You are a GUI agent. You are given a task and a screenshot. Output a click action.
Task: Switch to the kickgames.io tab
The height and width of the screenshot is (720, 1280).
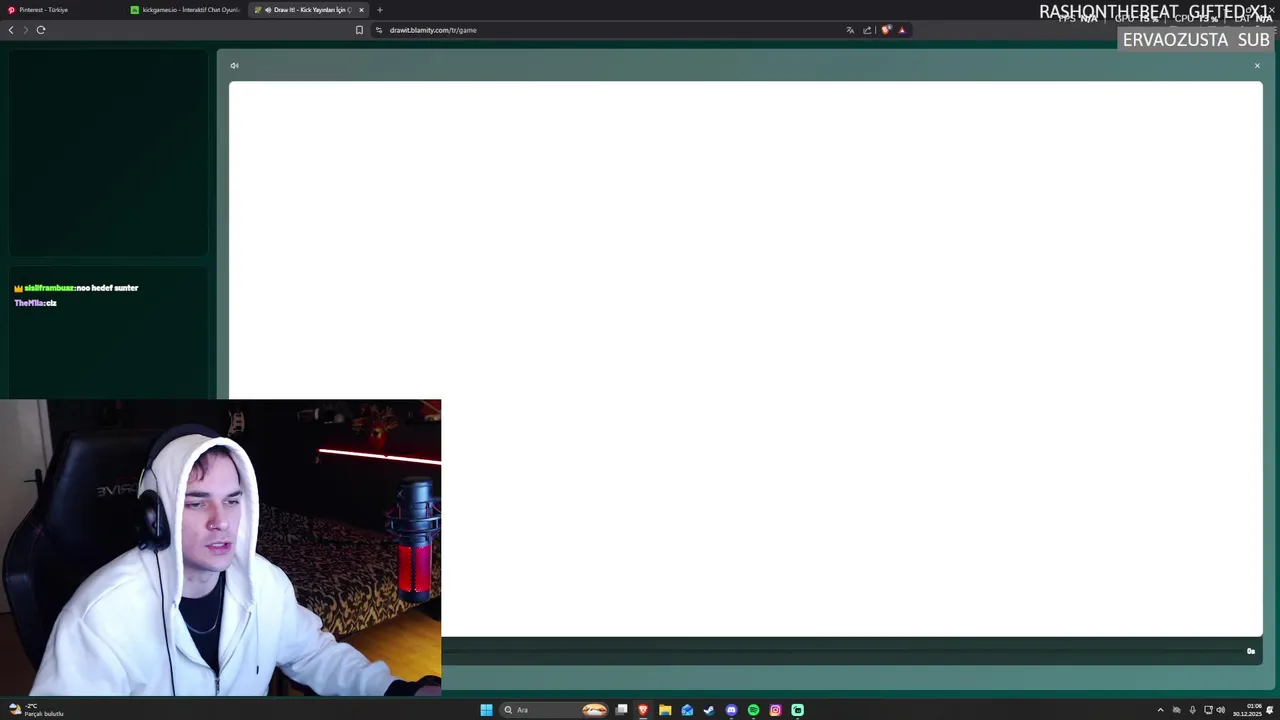[186, 10]
